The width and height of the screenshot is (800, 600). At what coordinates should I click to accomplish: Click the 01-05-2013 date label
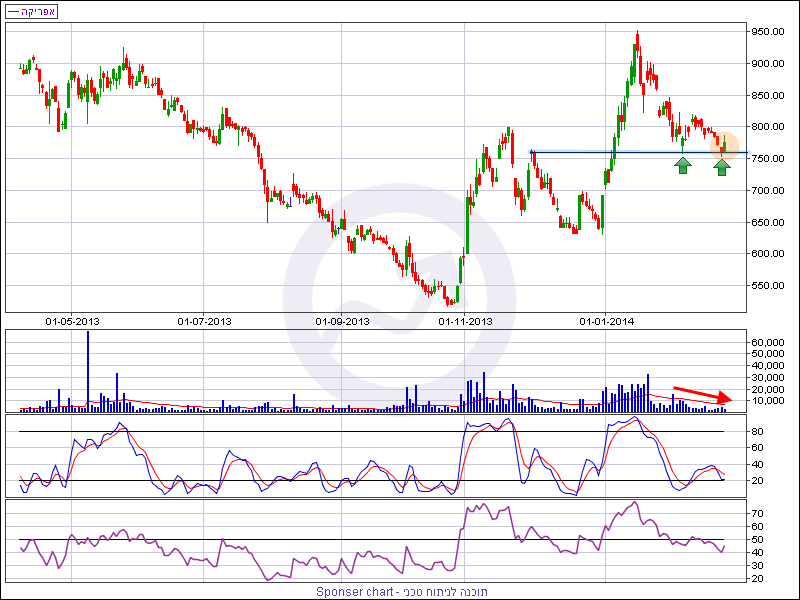click(73, 321)
